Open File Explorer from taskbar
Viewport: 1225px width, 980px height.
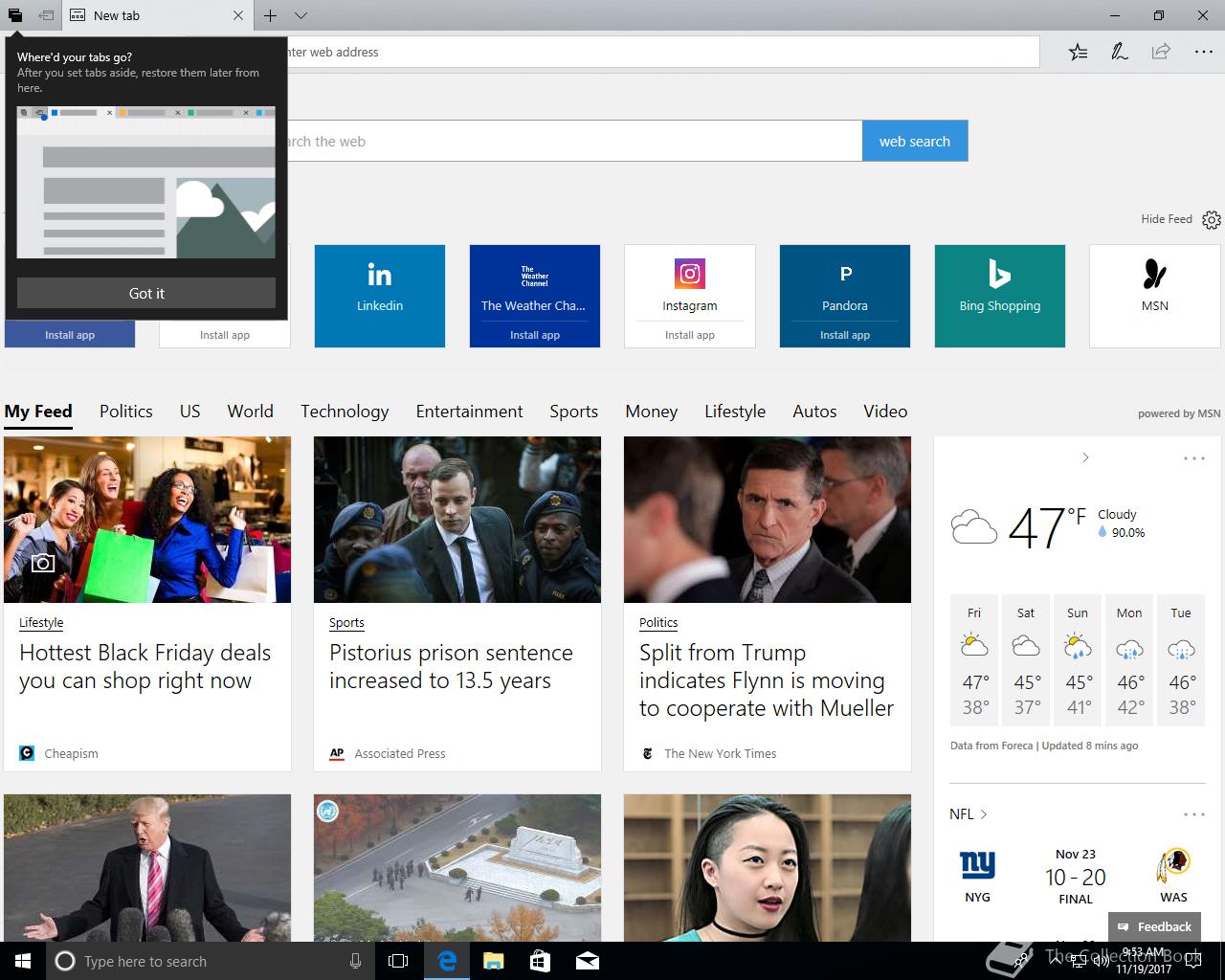pos(494,961)
